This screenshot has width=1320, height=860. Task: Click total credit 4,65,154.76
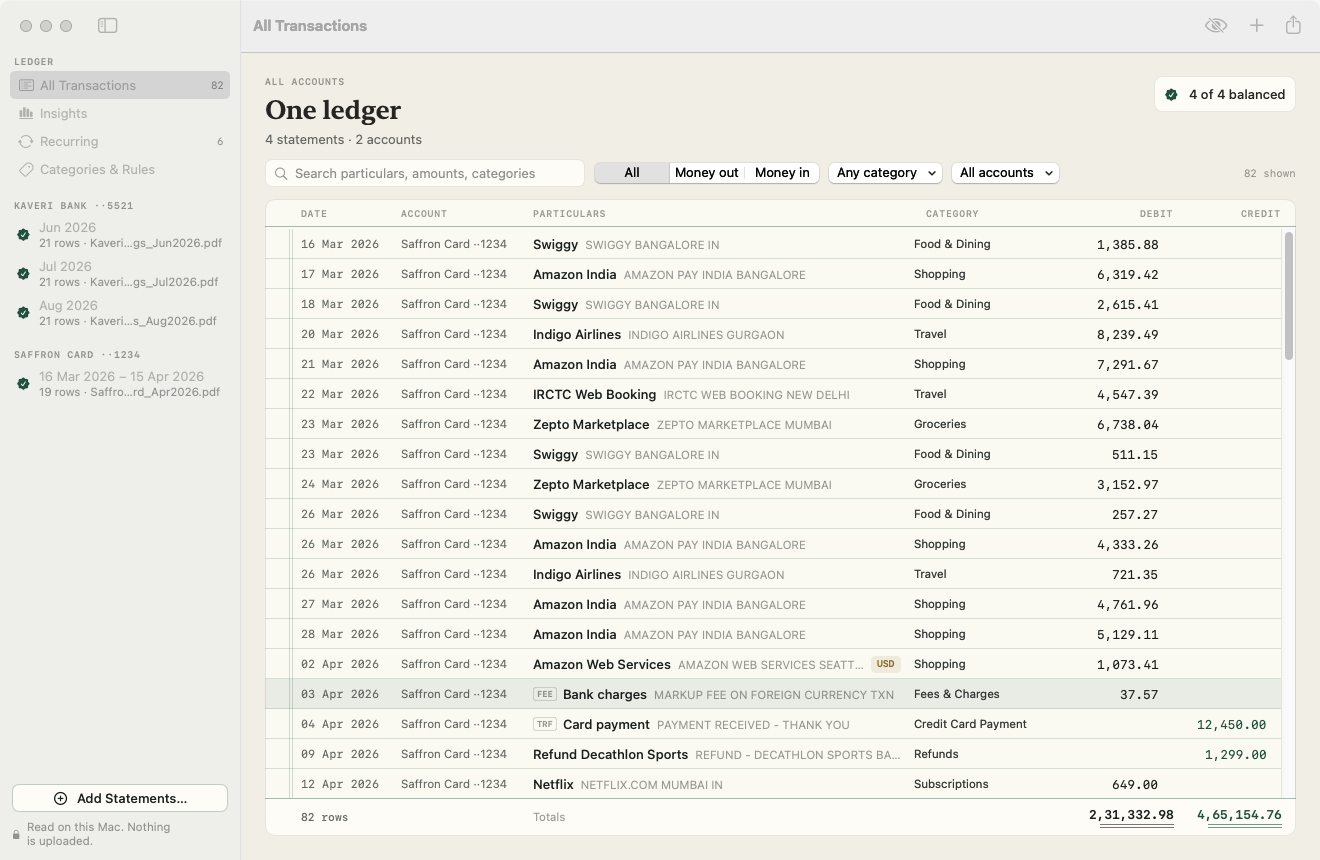pyautogui.click(x=1239, y=815)
